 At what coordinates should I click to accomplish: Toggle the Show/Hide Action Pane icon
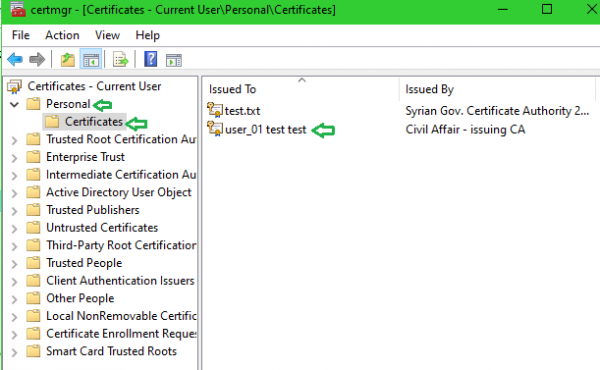click(x=174, y=60)
